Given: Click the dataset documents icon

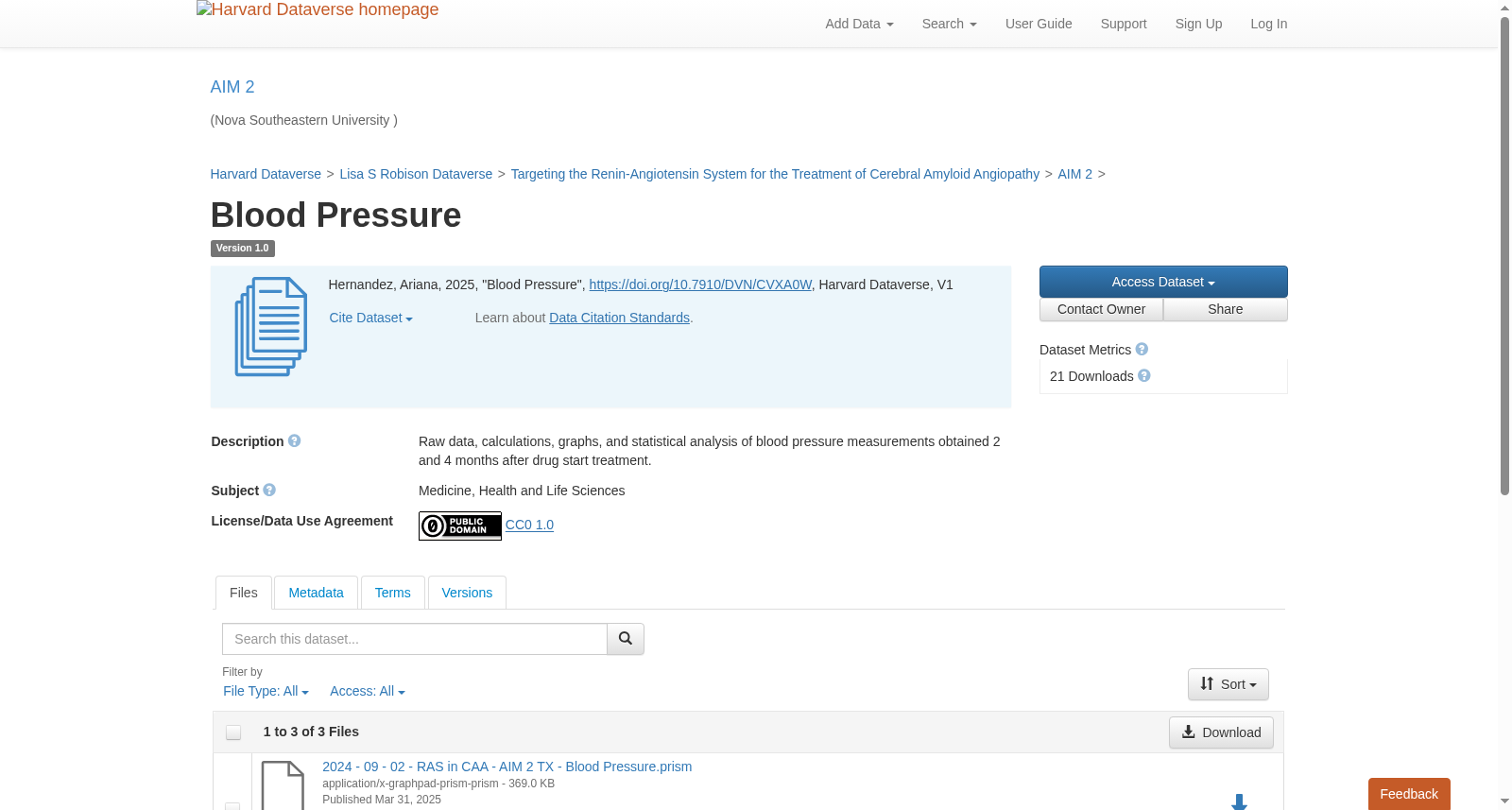Looking at the screenshot, I should click(x=271, y=327).
